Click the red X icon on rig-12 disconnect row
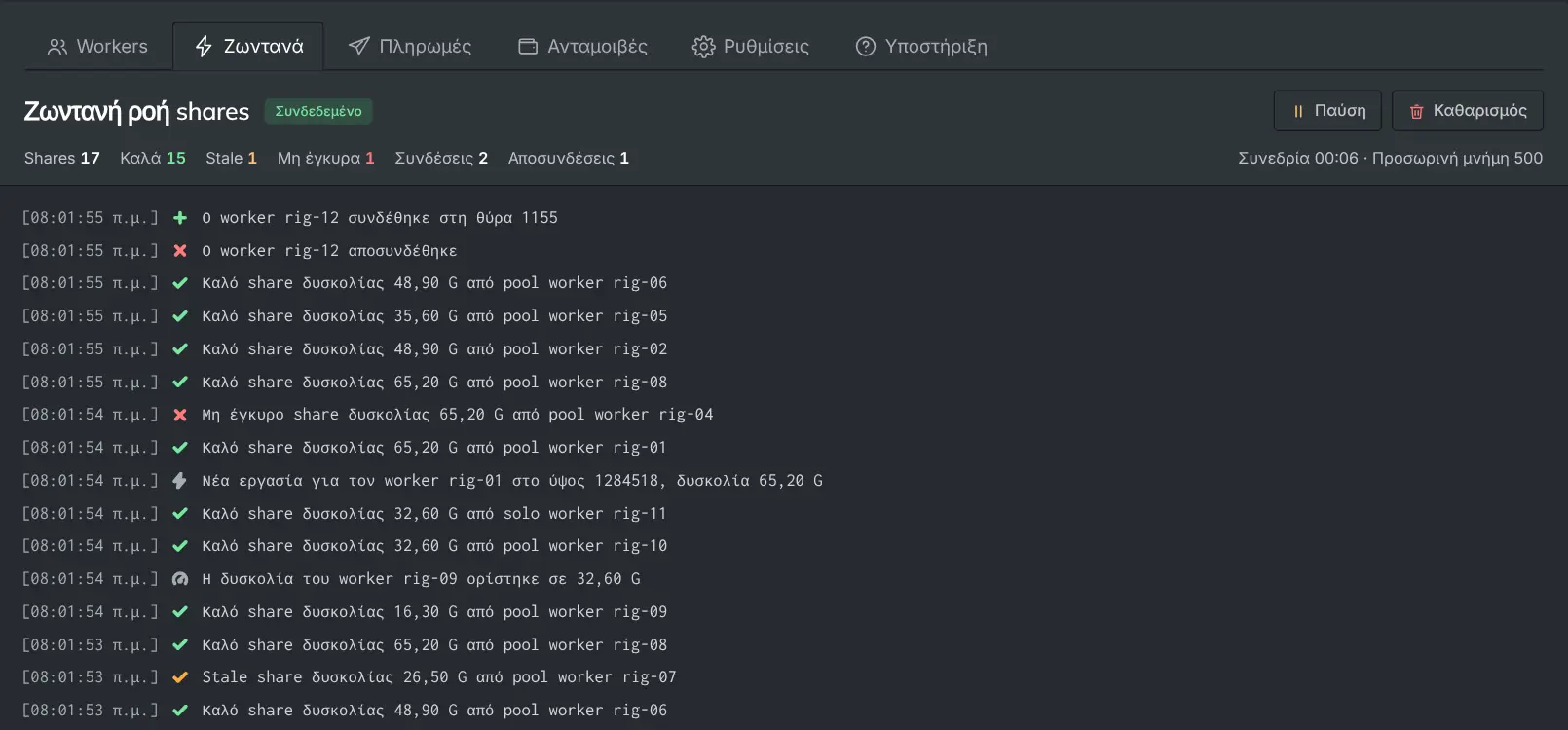The image size is (1568, 730). [180, 251]
